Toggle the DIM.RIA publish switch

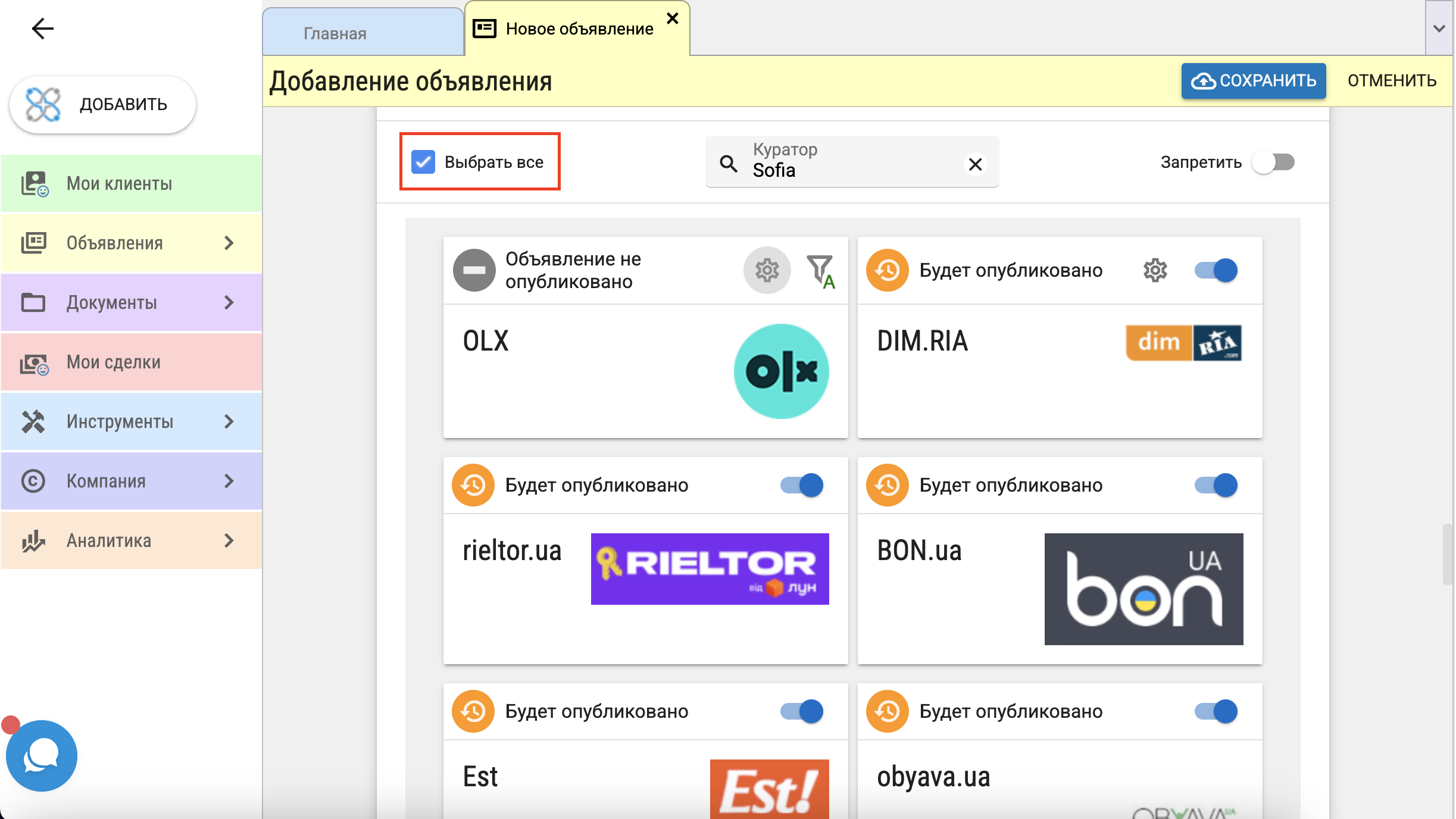(1216, 270)
